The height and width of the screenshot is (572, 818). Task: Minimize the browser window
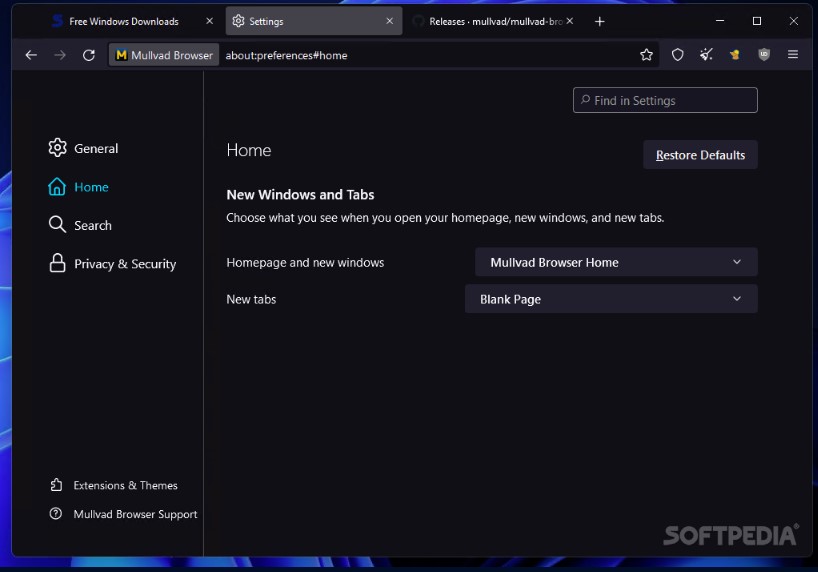point(720,21)
